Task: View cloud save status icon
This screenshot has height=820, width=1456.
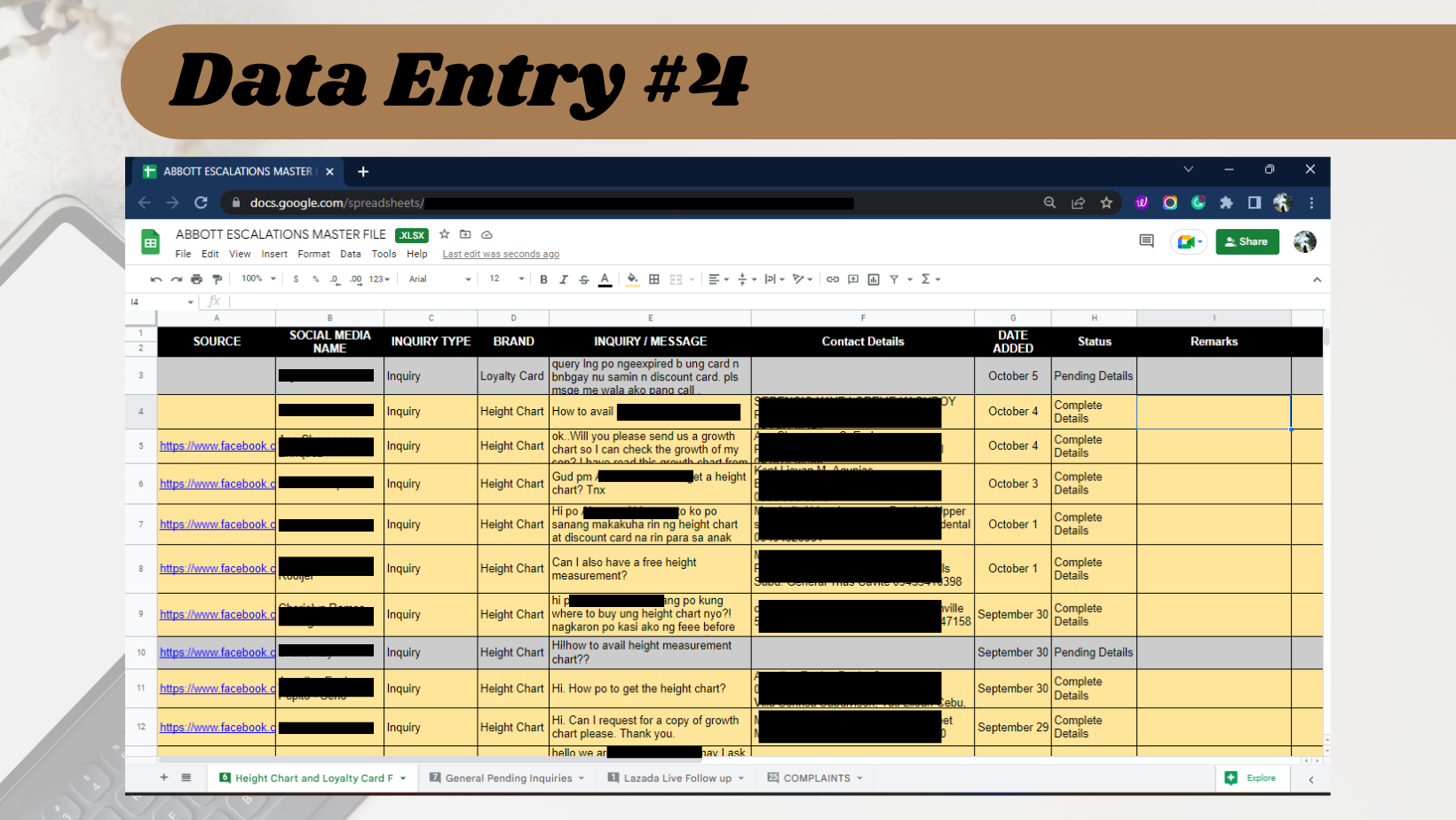Action: 487,234
